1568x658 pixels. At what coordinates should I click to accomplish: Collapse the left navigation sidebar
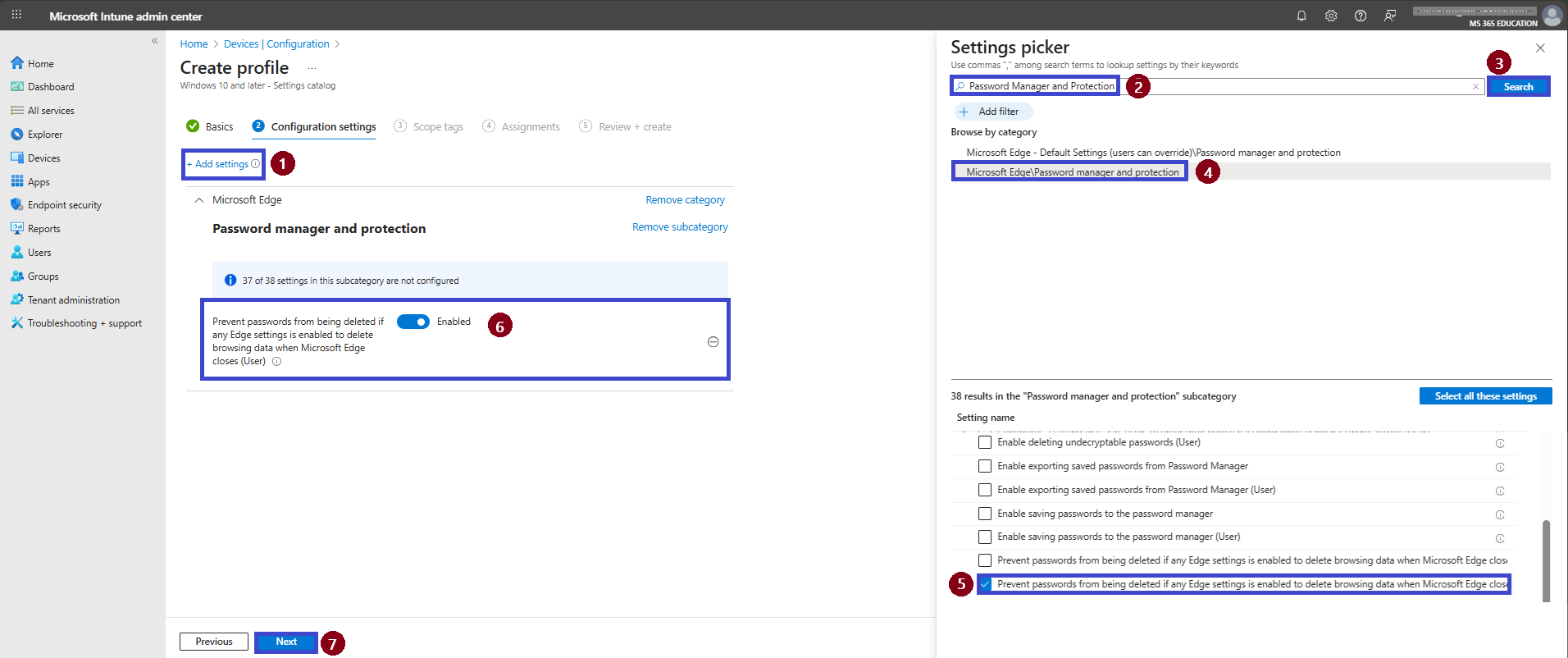(x=154, y=41)
